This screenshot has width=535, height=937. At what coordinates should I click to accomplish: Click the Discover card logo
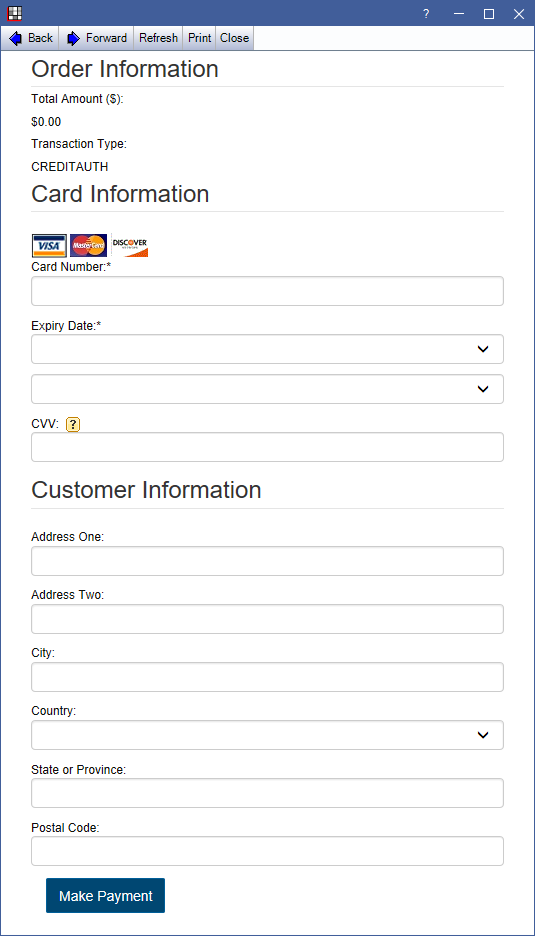(129, 246)
